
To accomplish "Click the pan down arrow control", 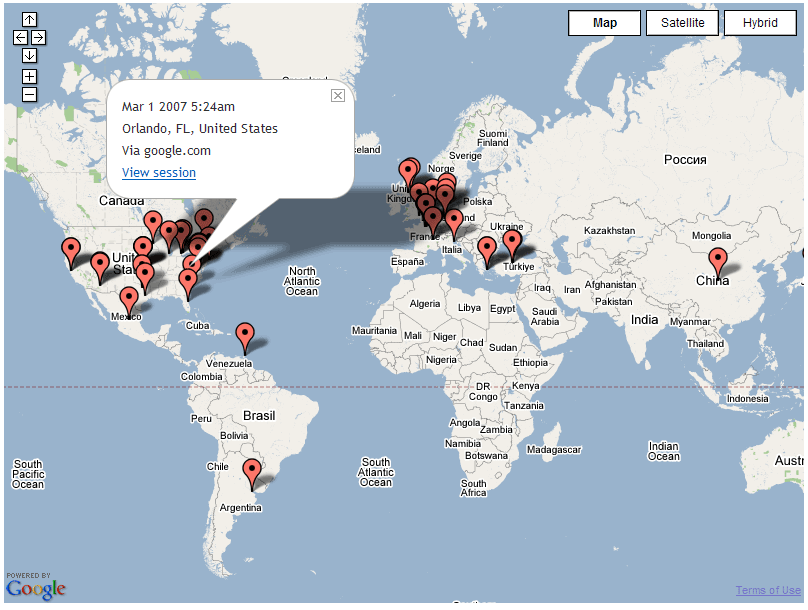I will coord(29,55).
